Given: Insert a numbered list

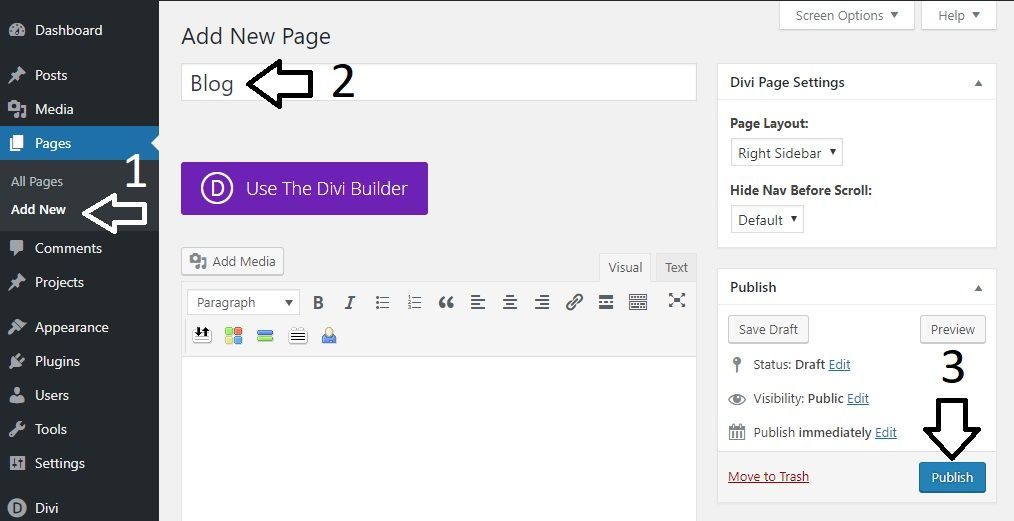Looking at the screenshot, I should 414,302.
